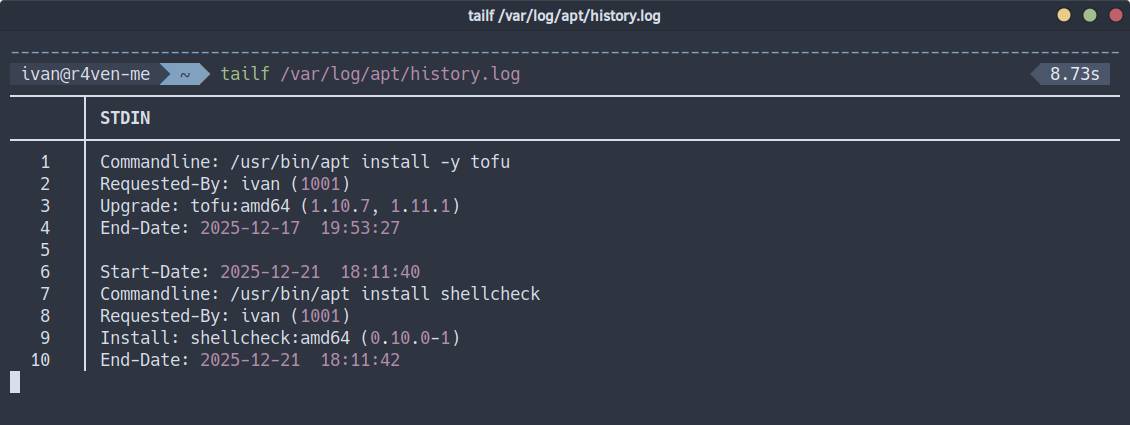Click the End-Date 18:11:42 line
Image resolution: width=1130 pixels, height=425 pixels.
tap(250, 359)
